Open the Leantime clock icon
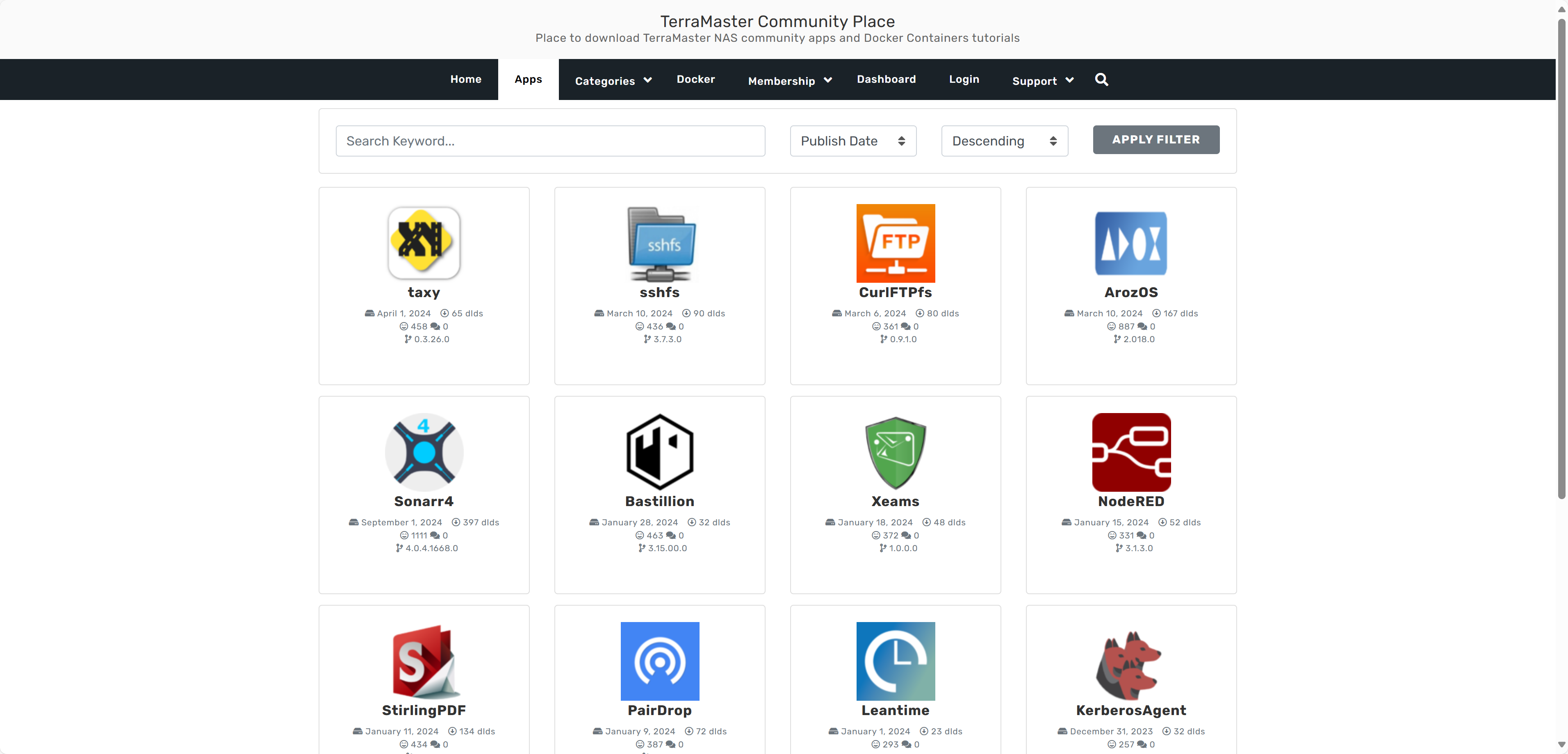Viewport: 1568px width, 754px height. tap(896, 661)
